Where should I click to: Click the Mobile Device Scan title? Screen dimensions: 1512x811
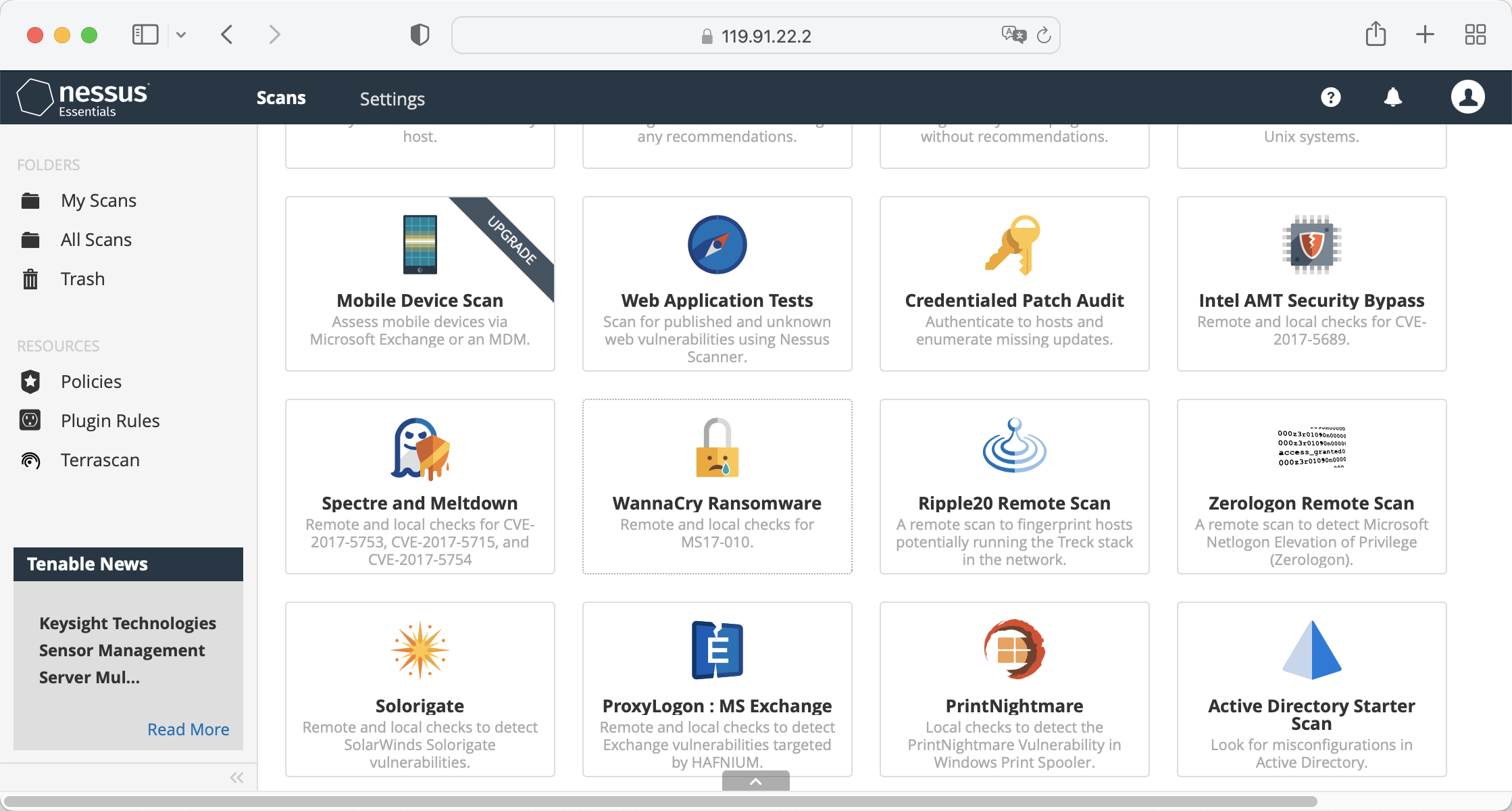[x=420, y=300]
